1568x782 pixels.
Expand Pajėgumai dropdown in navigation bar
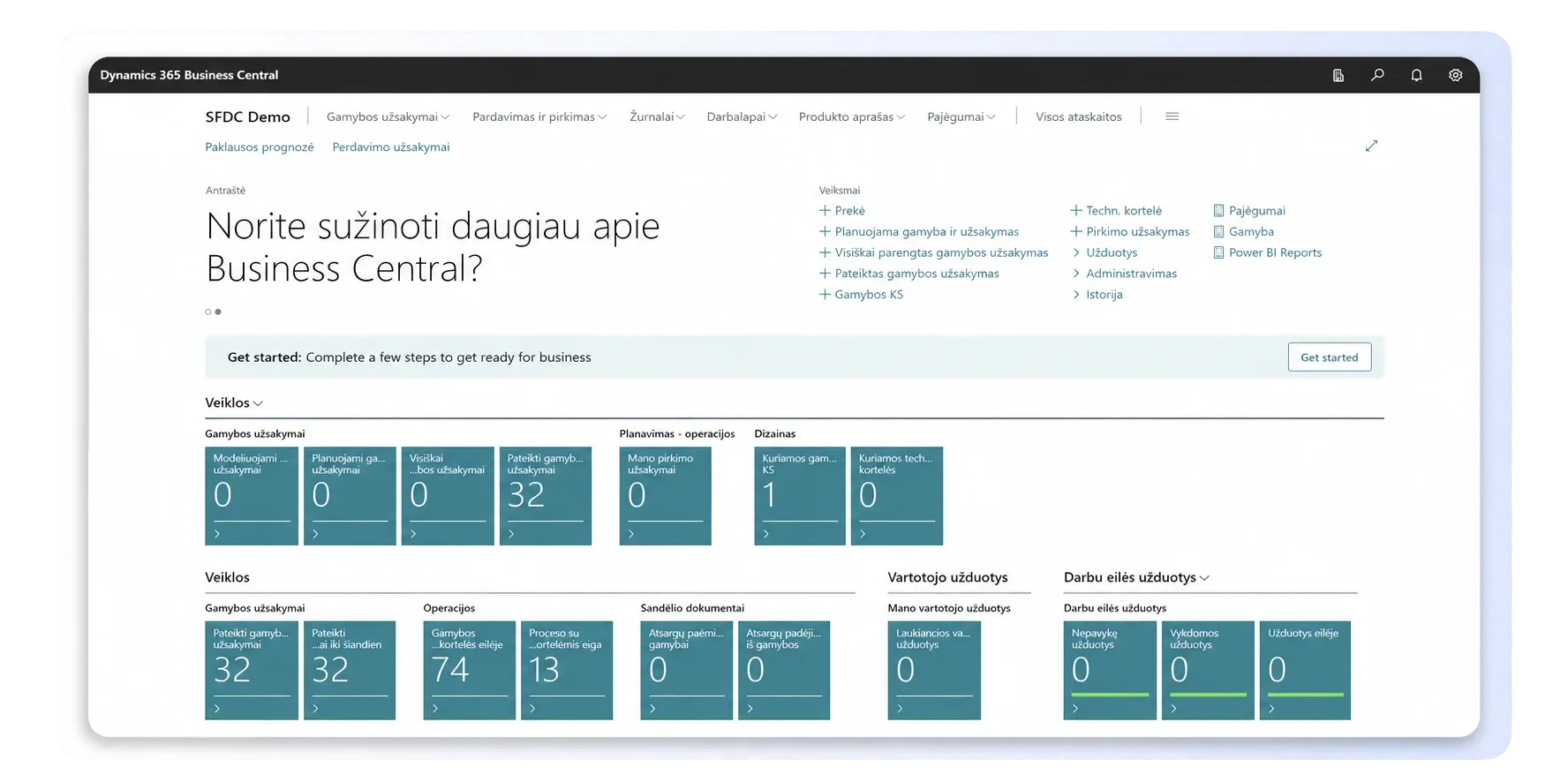coord(961,117)
